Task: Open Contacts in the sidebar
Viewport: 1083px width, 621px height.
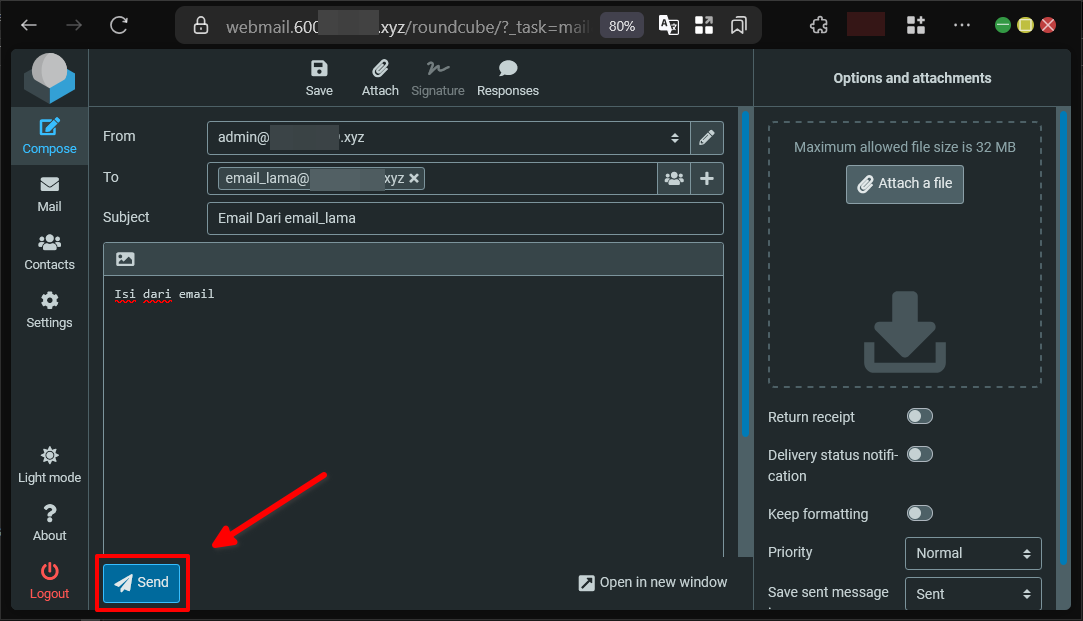Action: [49, 252]
